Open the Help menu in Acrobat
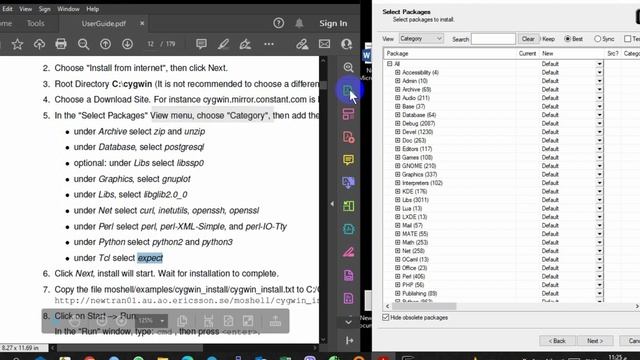The image size is (640, 360). coord(93,9)
